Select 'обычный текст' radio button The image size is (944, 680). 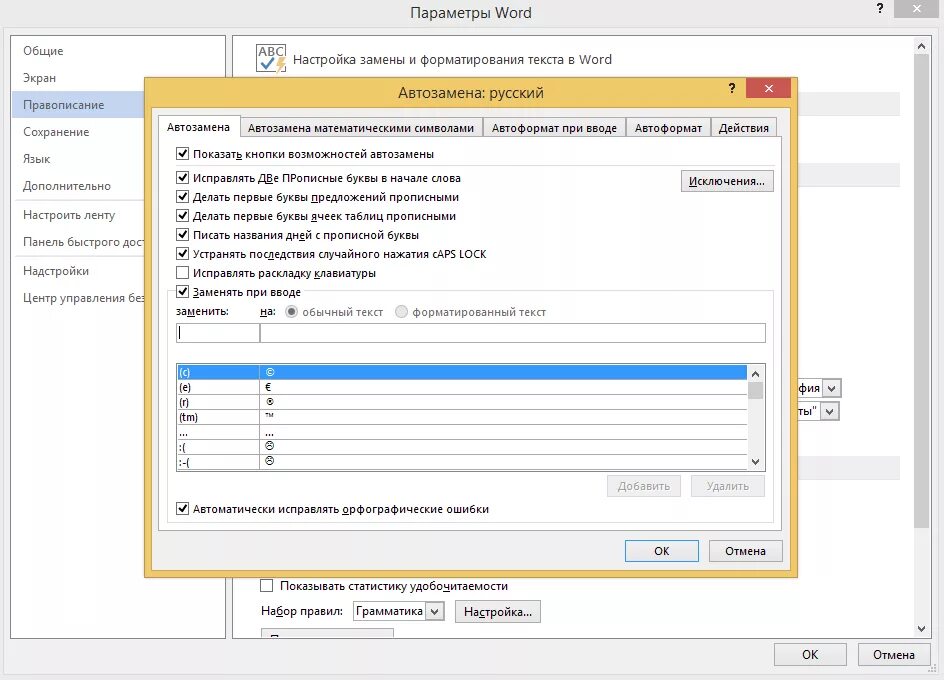point(291,312)
